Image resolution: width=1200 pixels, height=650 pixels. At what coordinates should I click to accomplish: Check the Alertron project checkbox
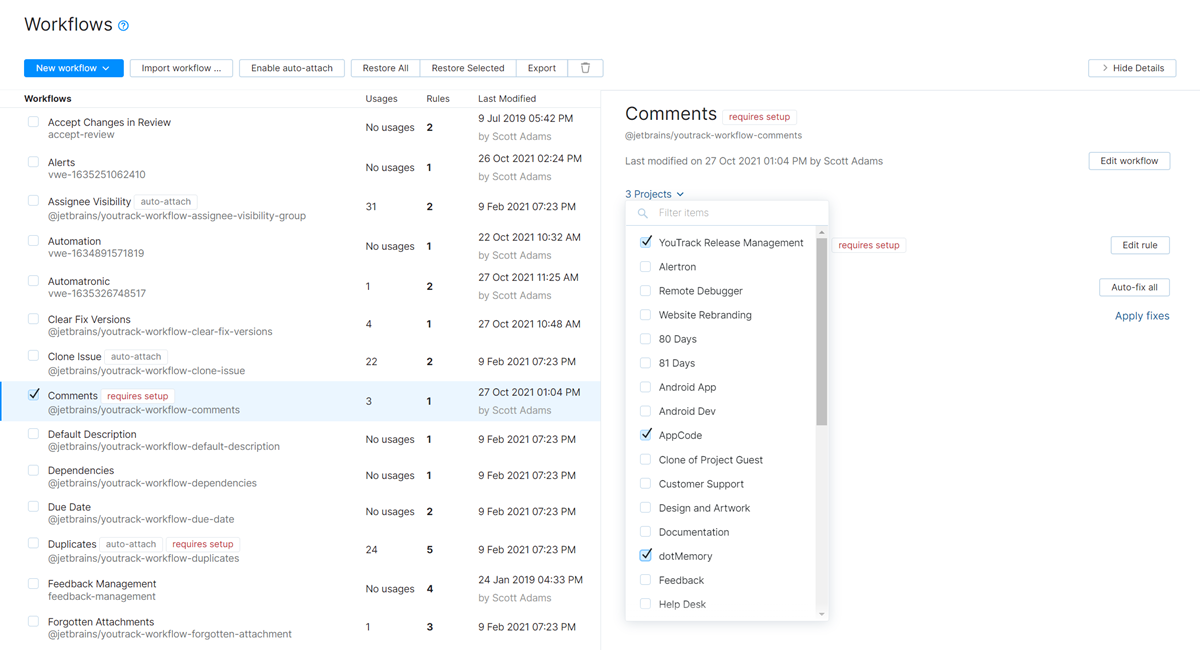(x=645, y=266)
